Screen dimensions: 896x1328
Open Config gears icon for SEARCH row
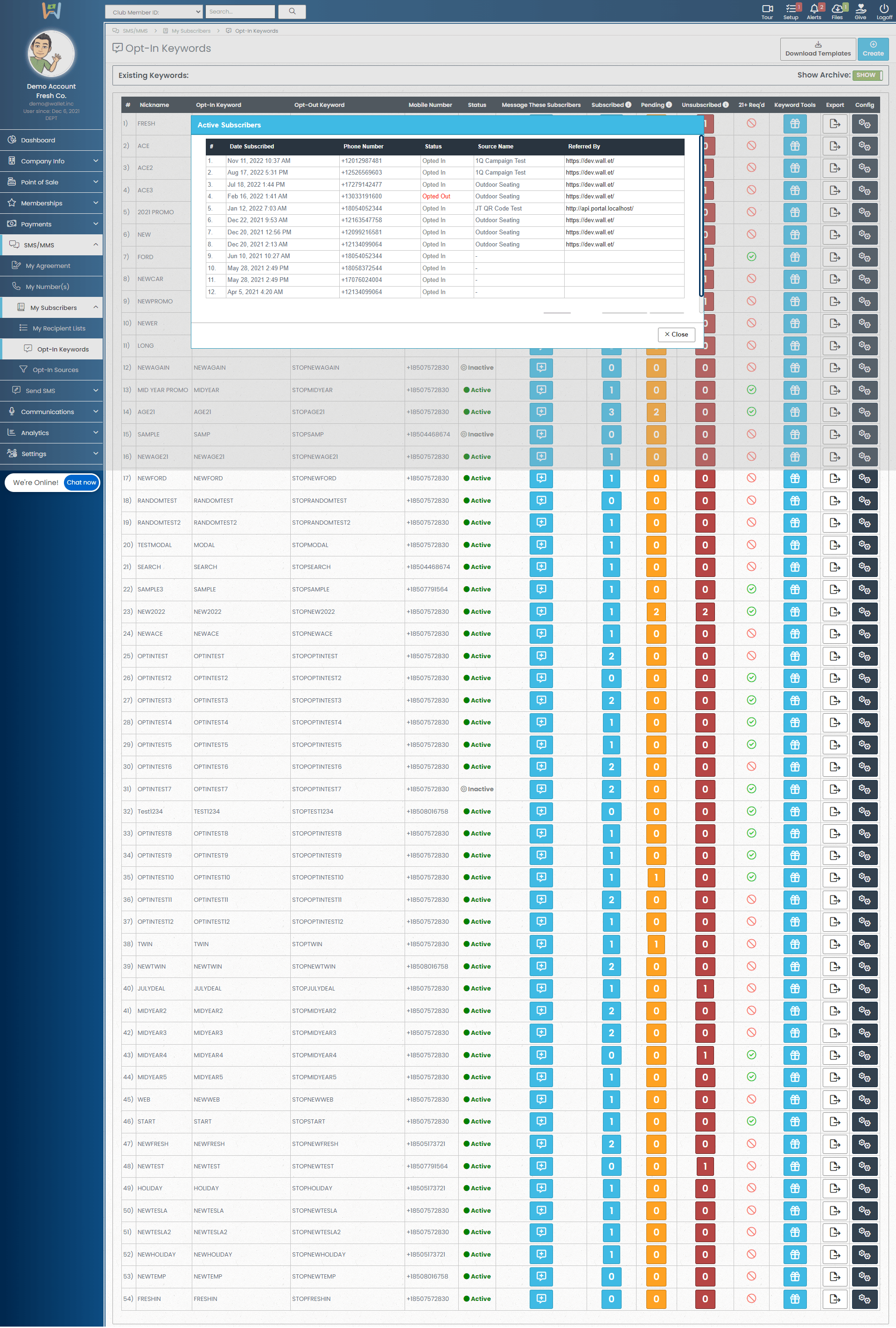coord(864,568)
